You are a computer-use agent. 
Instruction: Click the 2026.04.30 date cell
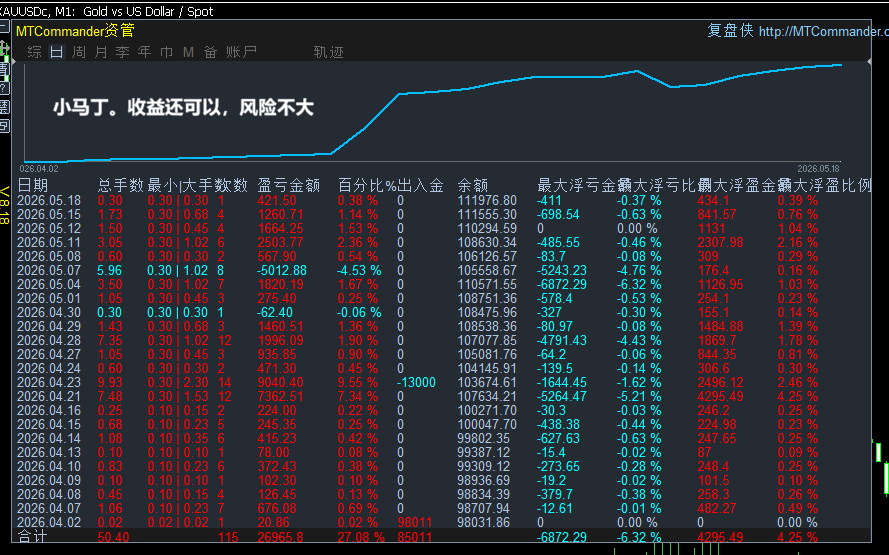point(49,312)
